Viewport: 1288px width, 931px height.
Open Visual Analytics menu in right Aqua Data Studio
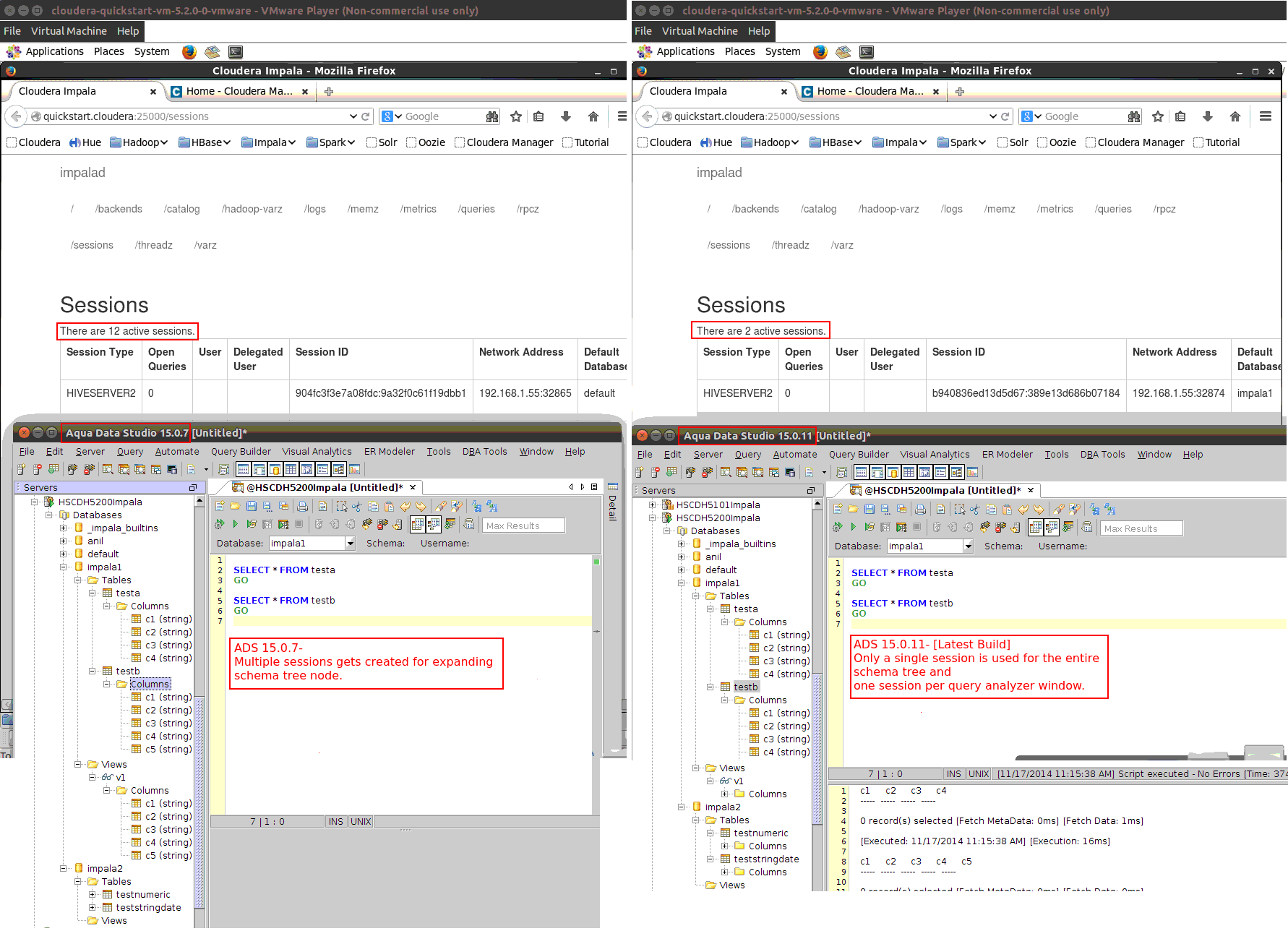tap(935, 455)
